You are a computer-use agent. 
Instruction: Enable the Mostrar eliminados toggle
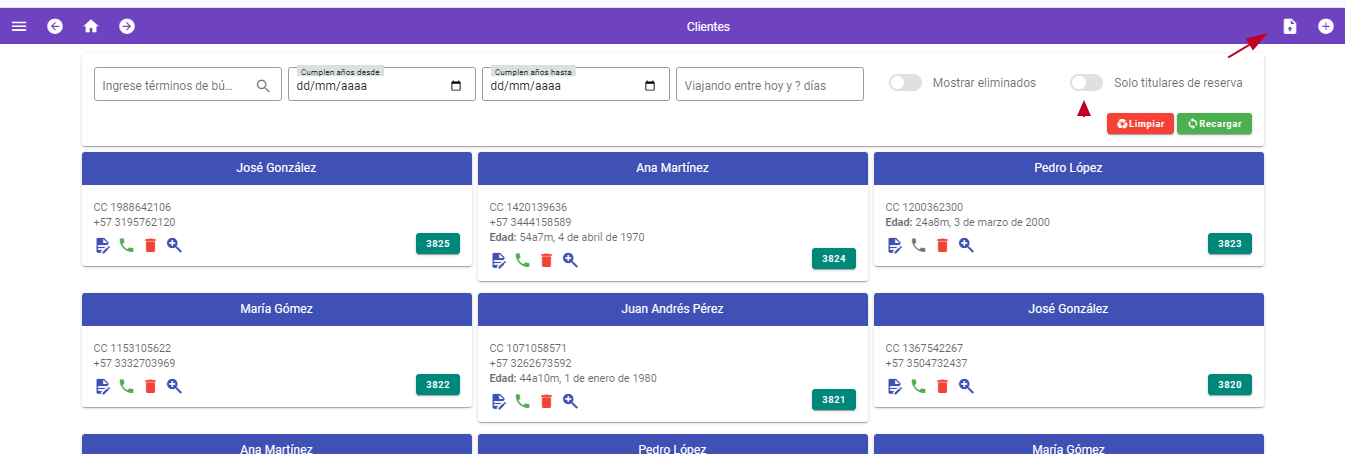(x=905, y=83)
